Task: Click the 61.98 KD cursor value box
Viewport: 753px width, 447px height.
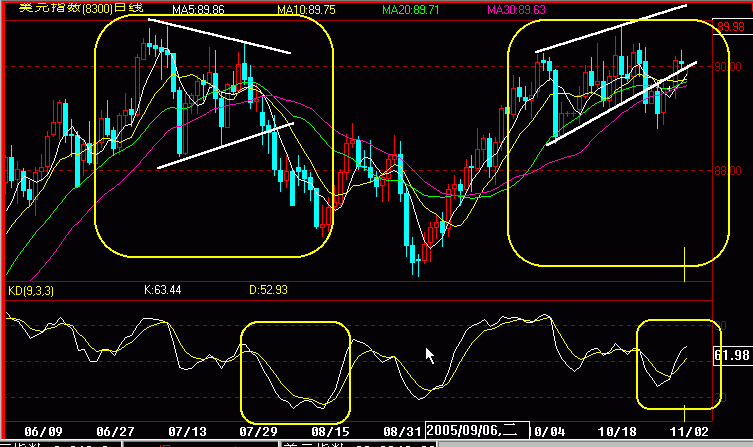Action: point(731,355)
